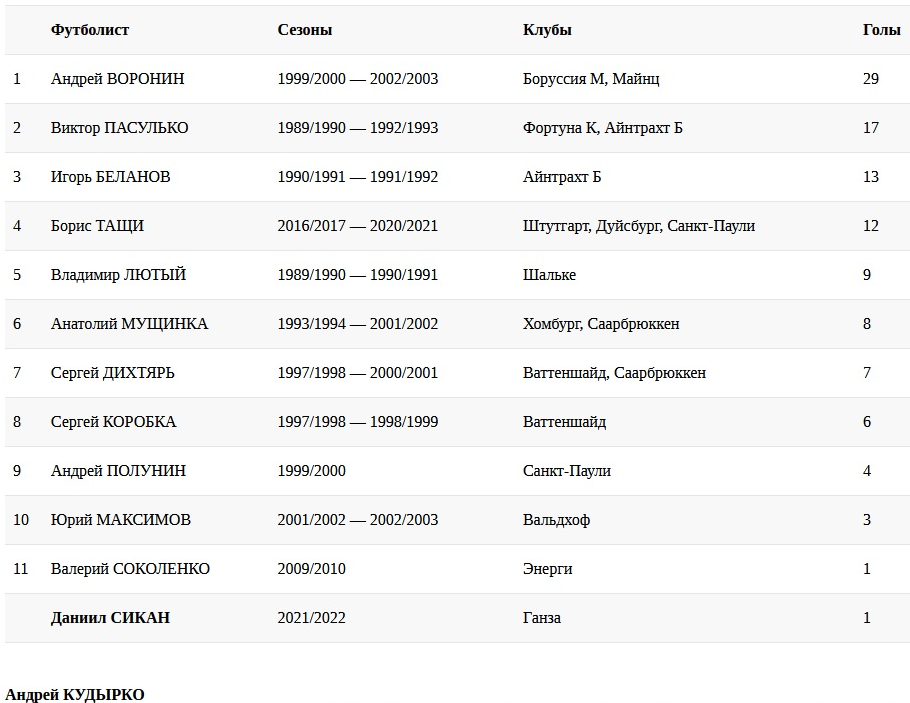Click the 'Клубы' column header
This screenshot has height=703, width=910.
click(x=547, y=30)
